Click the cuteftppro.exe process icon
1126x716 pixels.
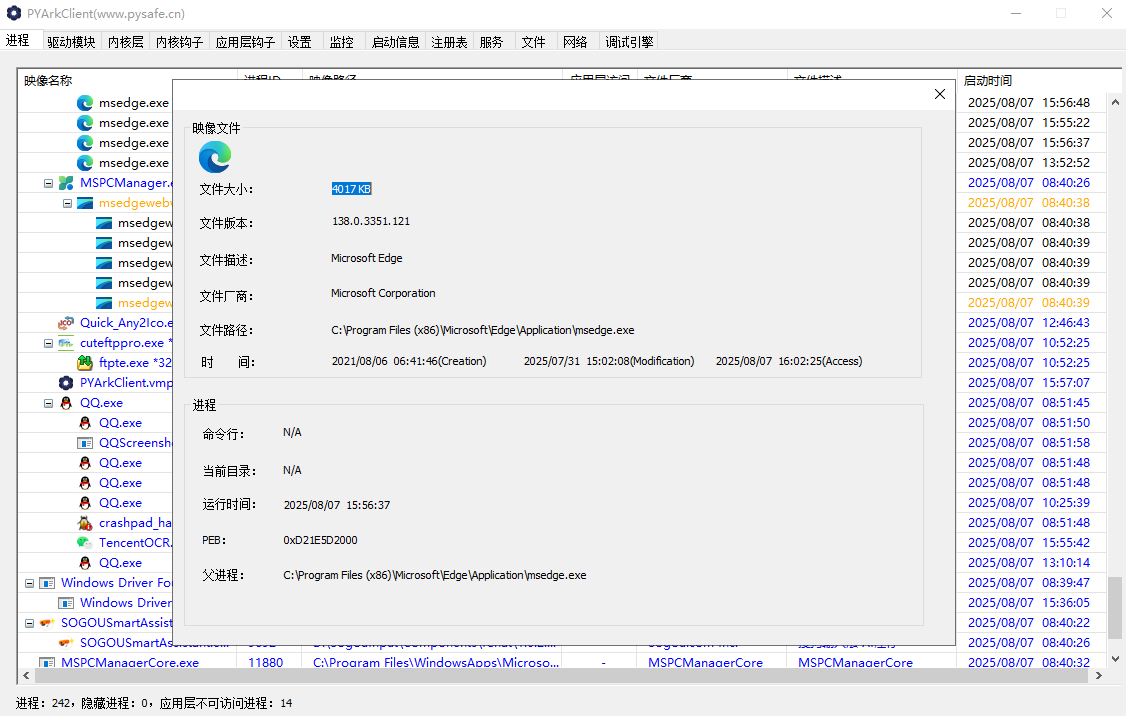(66, 343)
